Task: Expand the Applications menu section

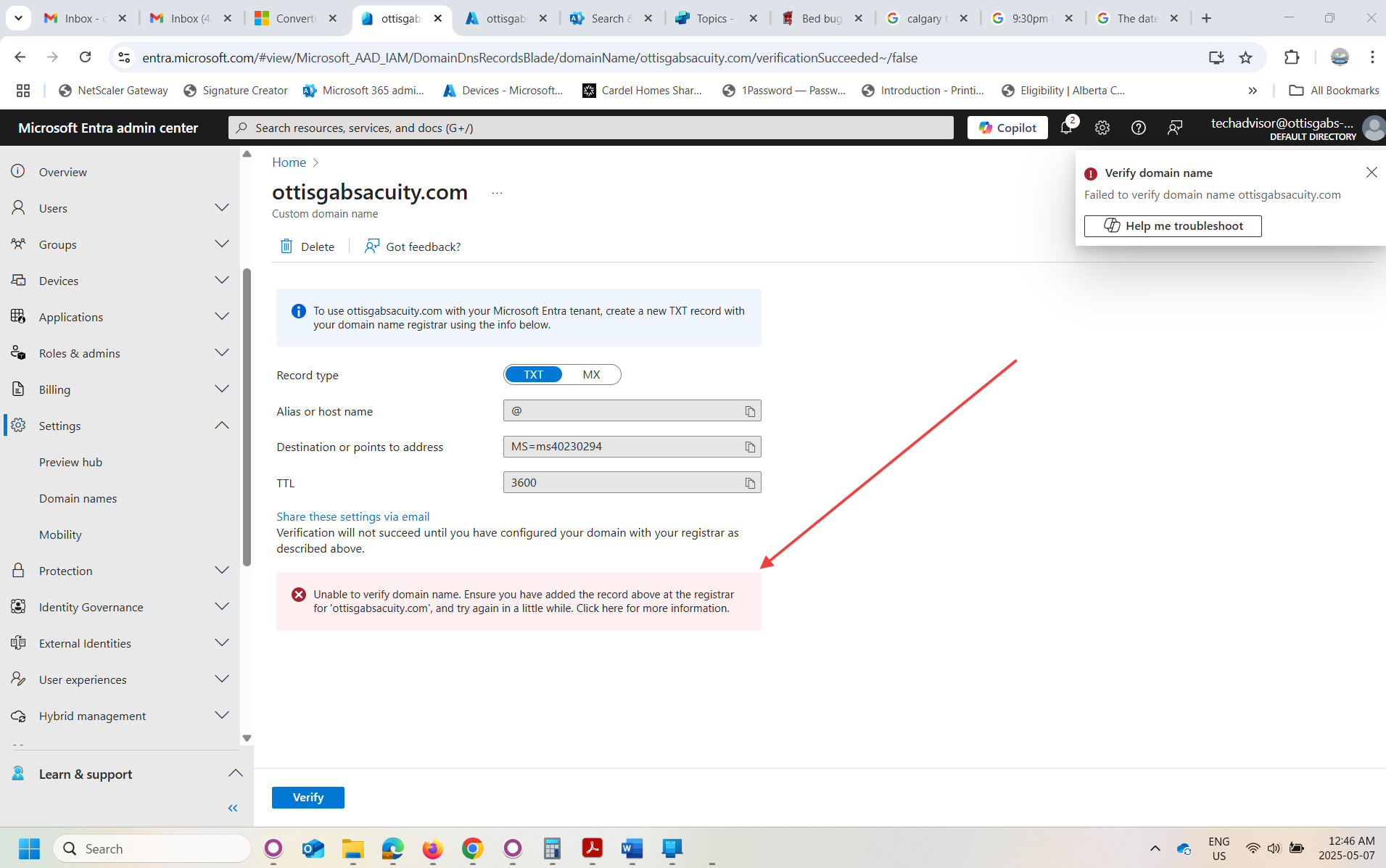Action: tap(222, 317)
